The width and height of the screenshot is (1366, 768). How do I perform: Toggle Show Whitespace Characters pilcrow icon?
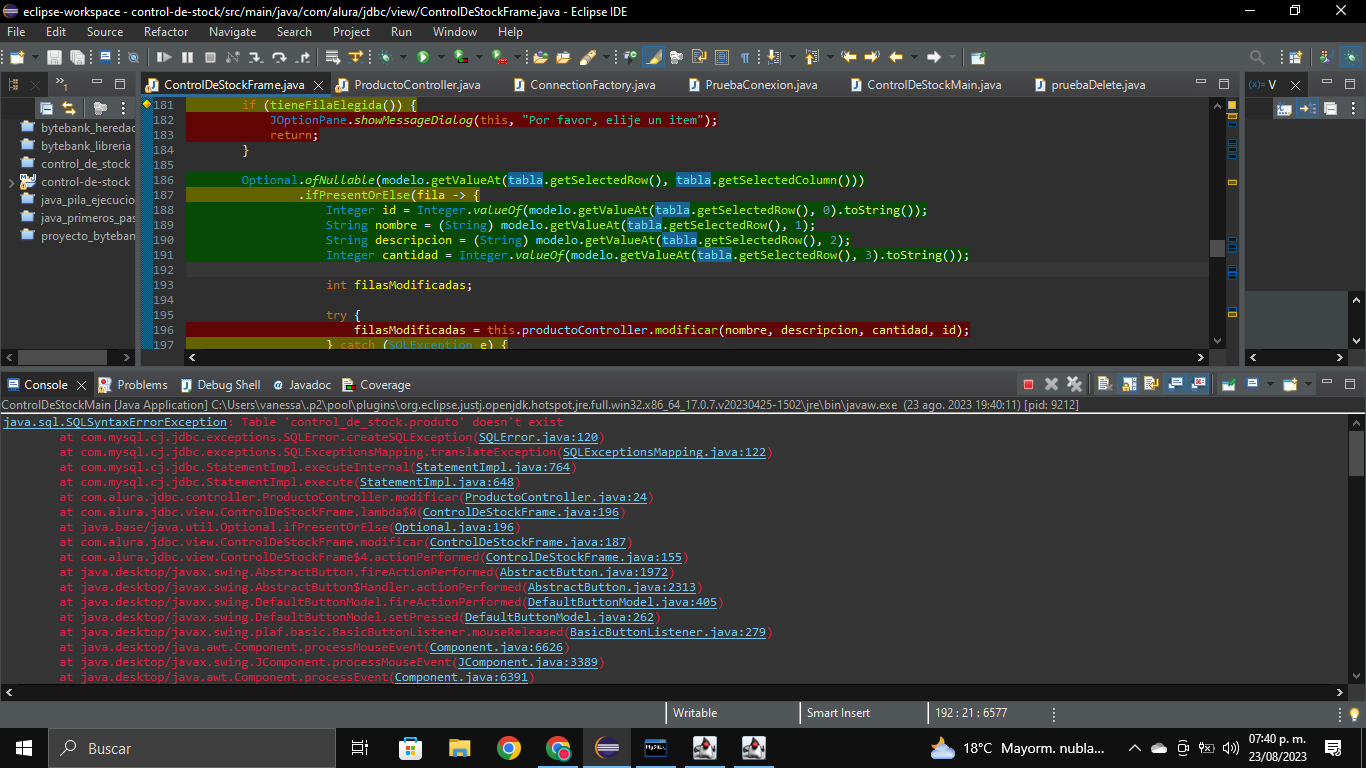tap(745, 57)
